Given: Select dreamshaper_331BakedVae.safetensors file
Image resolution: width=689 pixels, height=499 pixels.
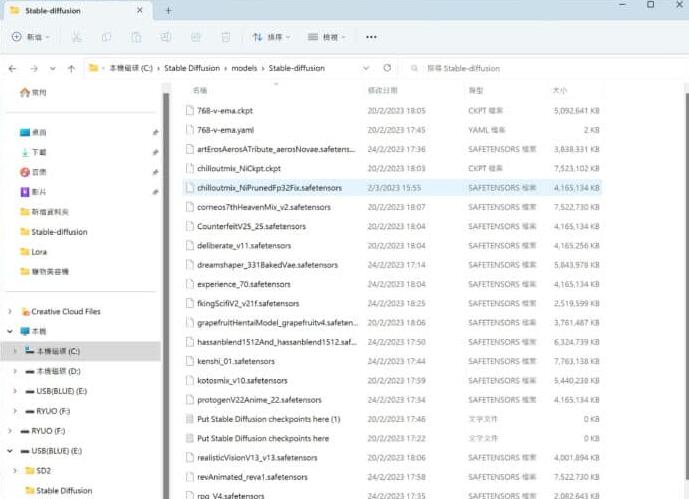Looking at the screenshot, I should coord(392,265).
